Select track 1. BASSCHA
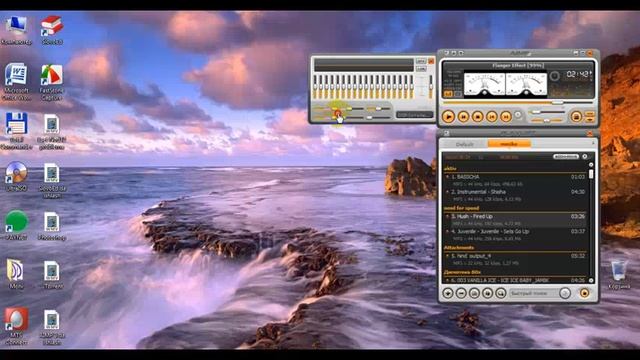 (516, 180)
